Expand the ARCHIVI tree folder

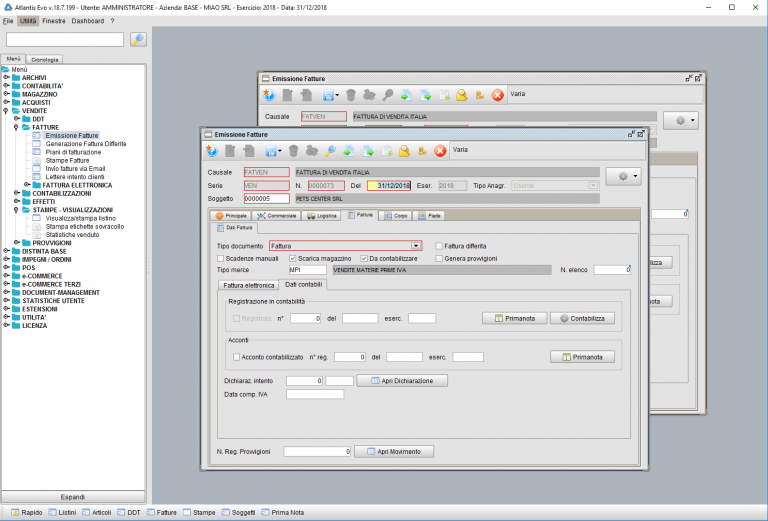click(x=6, y=77)
